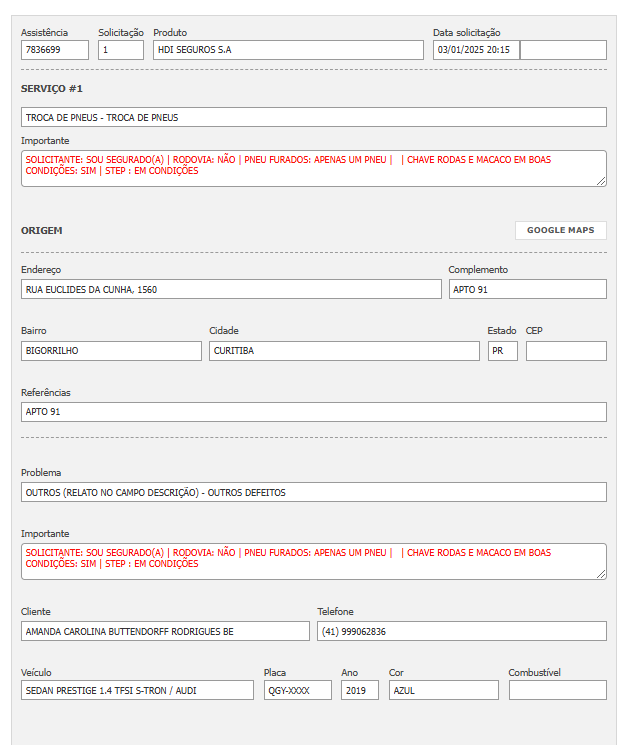
Task: Select the Referências field
Action: (x=313, y=412)
